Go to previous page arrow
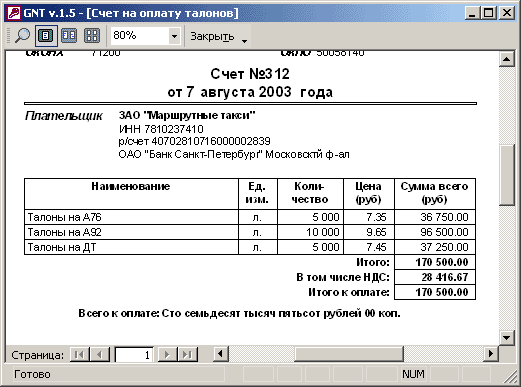The width and height of the screenshot is (521, 387). (x=100, y=354)
